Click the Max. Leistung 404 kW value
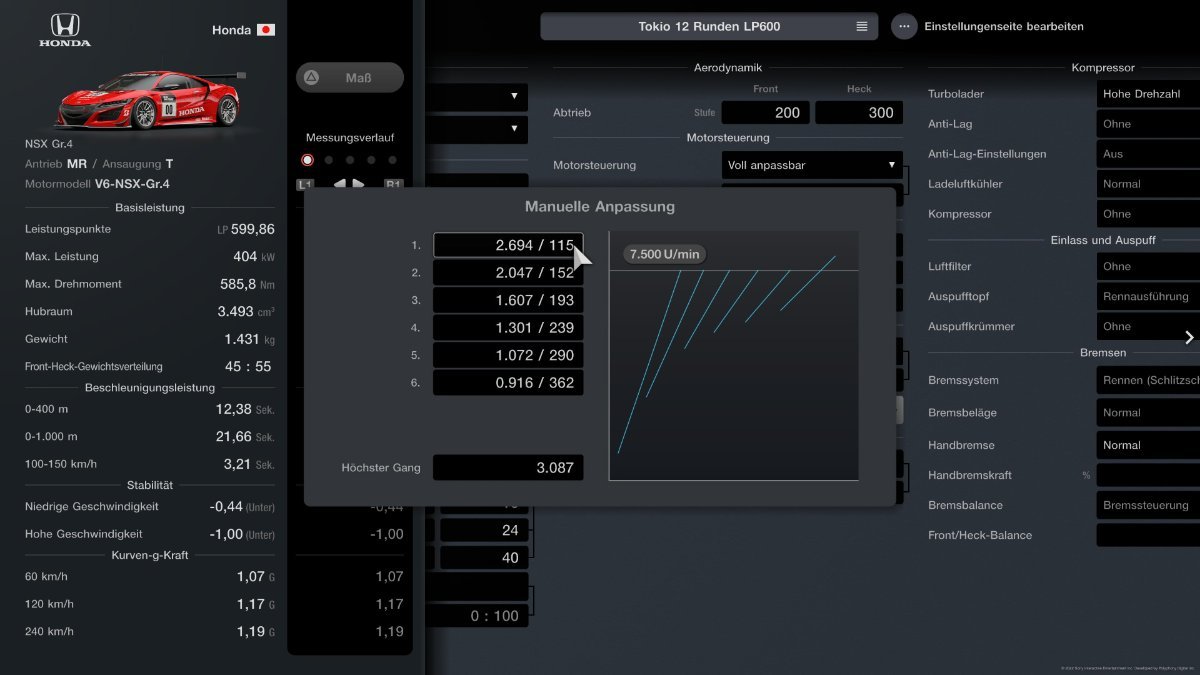Image resolution: width=1200 pixels, height=675 pixels. (254, 257)
